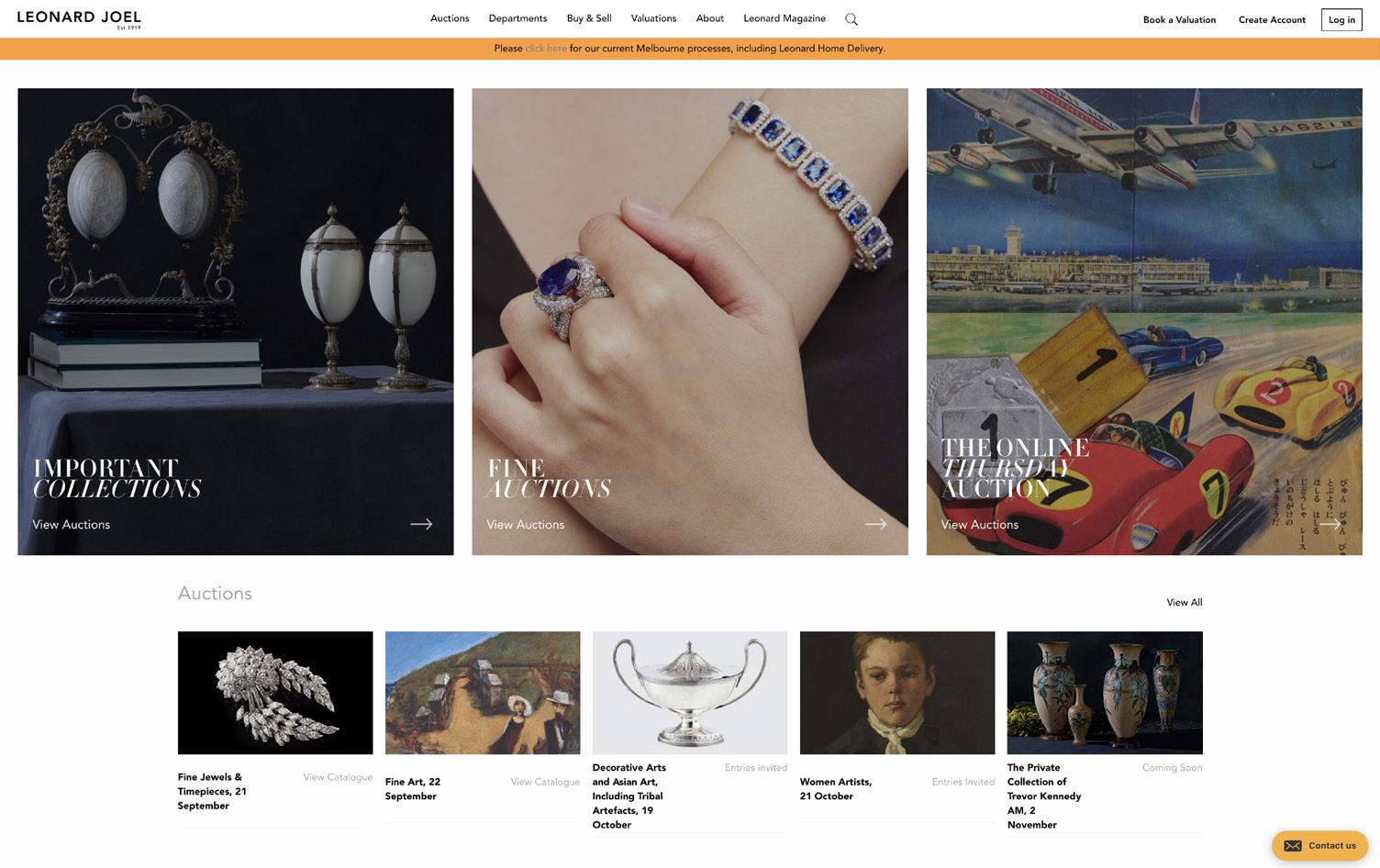Click arrow icon on Fine Auctions banner
The width and height of the screenshot is (1380, 868).
tap(875, 524)
